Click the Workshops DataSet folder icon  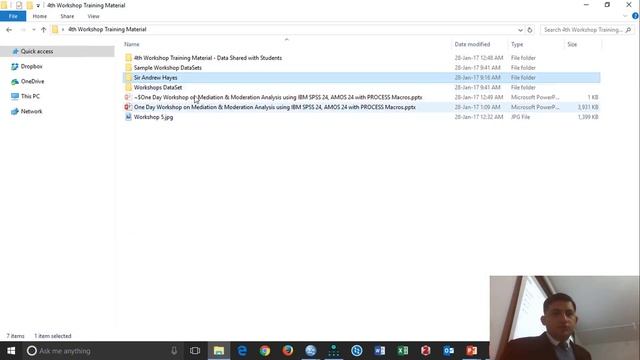(129, 87)
